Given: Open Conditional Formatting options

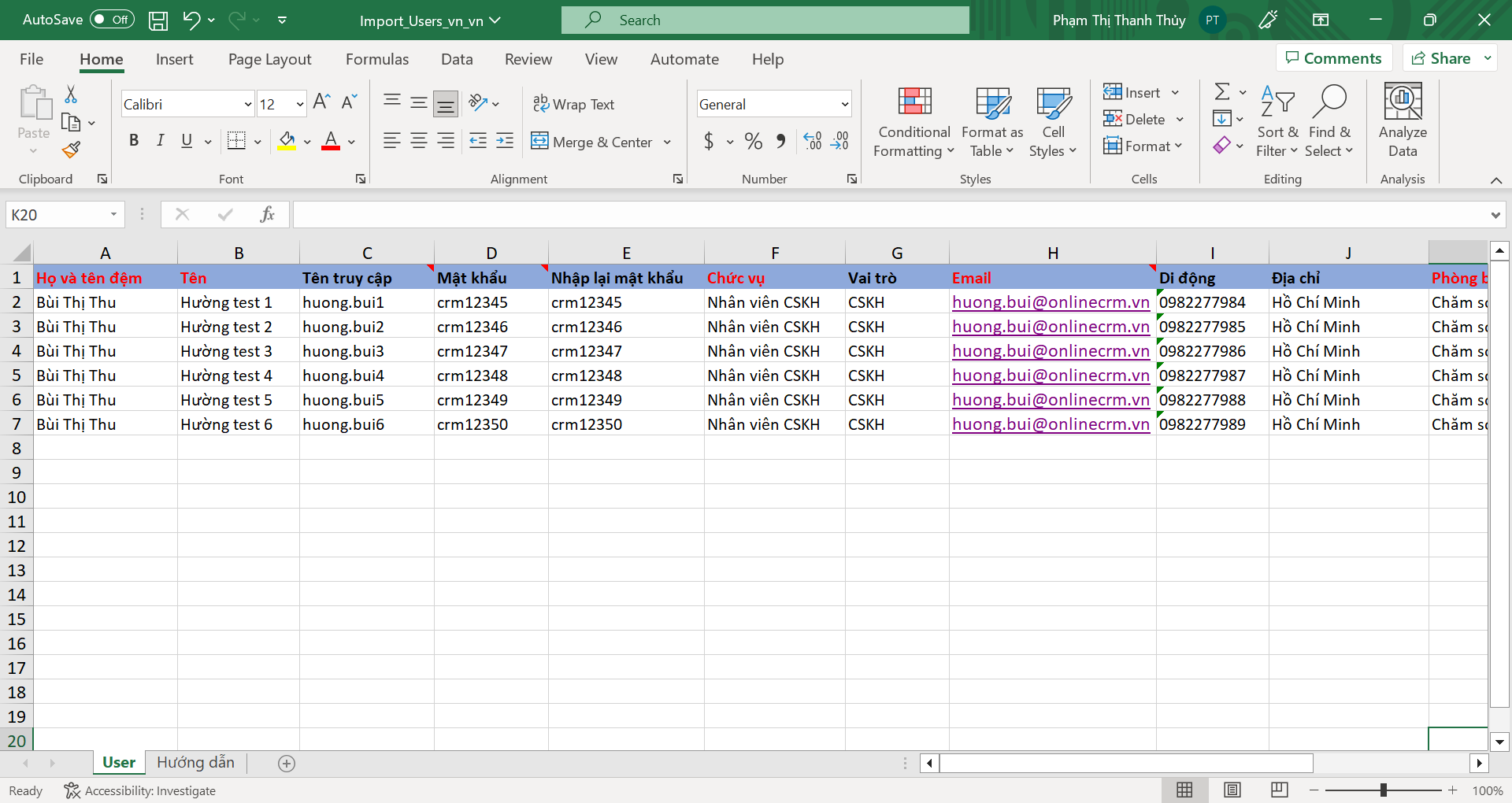Looking at the screenshot, I should (x=913, y=120).
